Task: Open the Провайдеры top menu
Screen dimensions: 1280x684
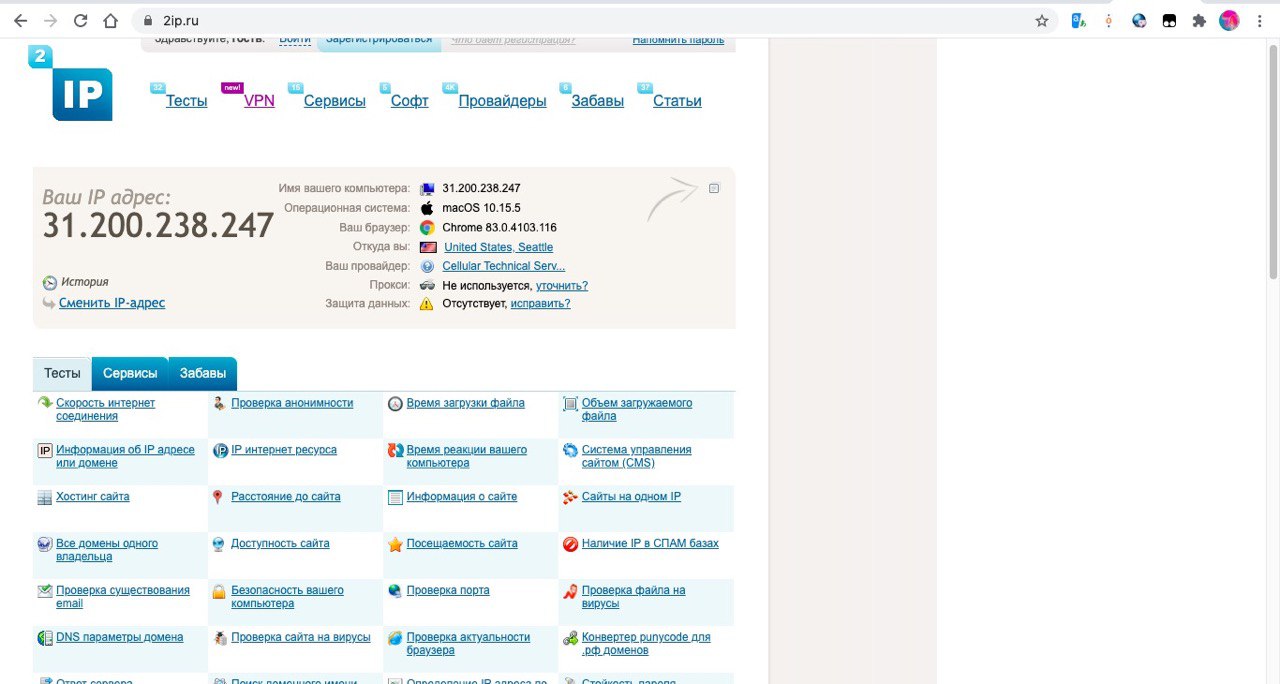Action: pyautogui.click(x=503, y=101)
